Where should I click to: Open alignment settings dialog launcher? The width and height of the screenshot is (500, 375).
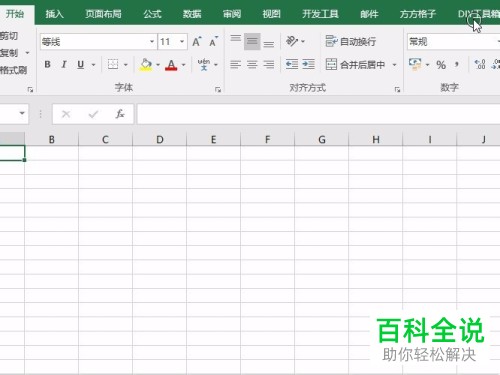pyautogui.click(x=397, y=89)
